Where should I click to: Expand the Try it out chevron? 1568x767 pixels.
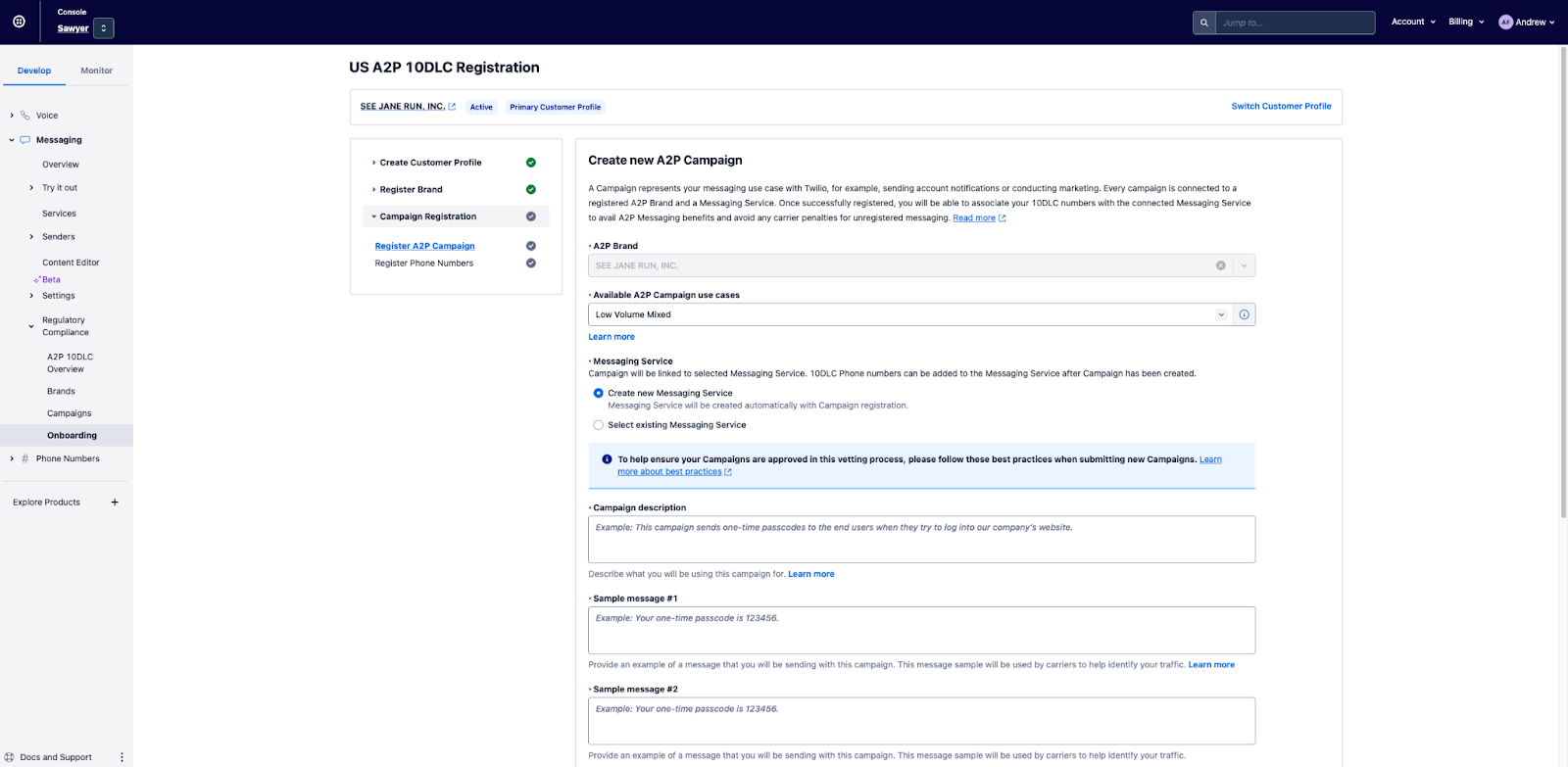pos(31,188)
